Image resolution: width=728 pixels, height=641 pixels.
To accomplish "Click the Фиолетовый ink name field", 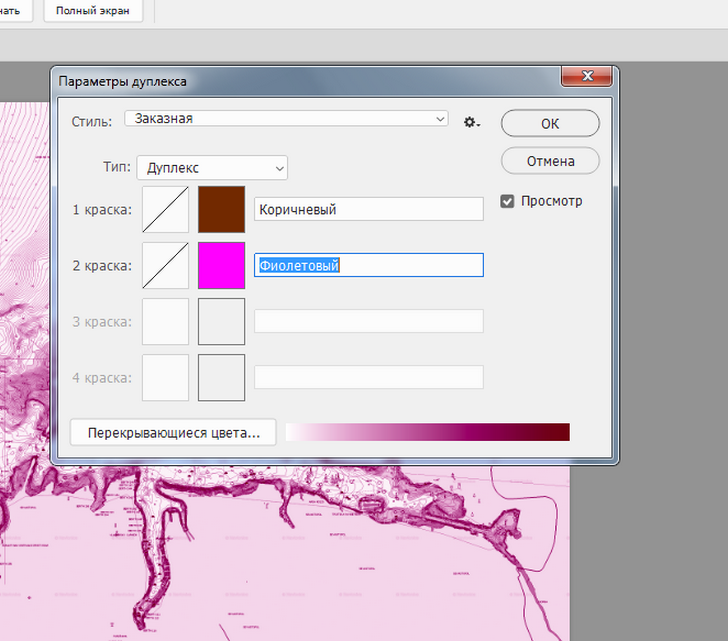I will point(369,265).
